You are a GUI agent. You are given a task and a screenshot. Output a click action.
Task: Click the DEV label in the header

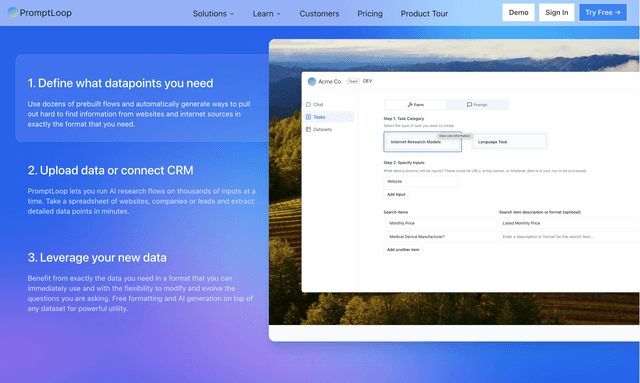point(367,81)
